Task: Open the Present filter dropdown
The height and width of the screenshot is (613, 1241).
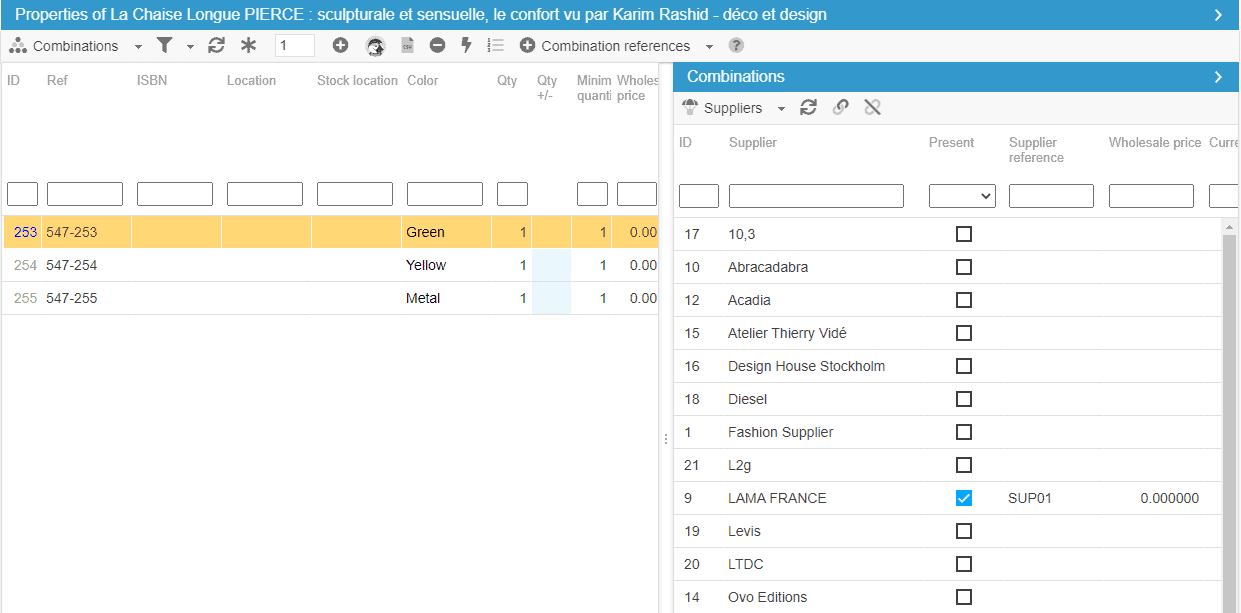Action: pyautogui.click(x=962, y=196)
